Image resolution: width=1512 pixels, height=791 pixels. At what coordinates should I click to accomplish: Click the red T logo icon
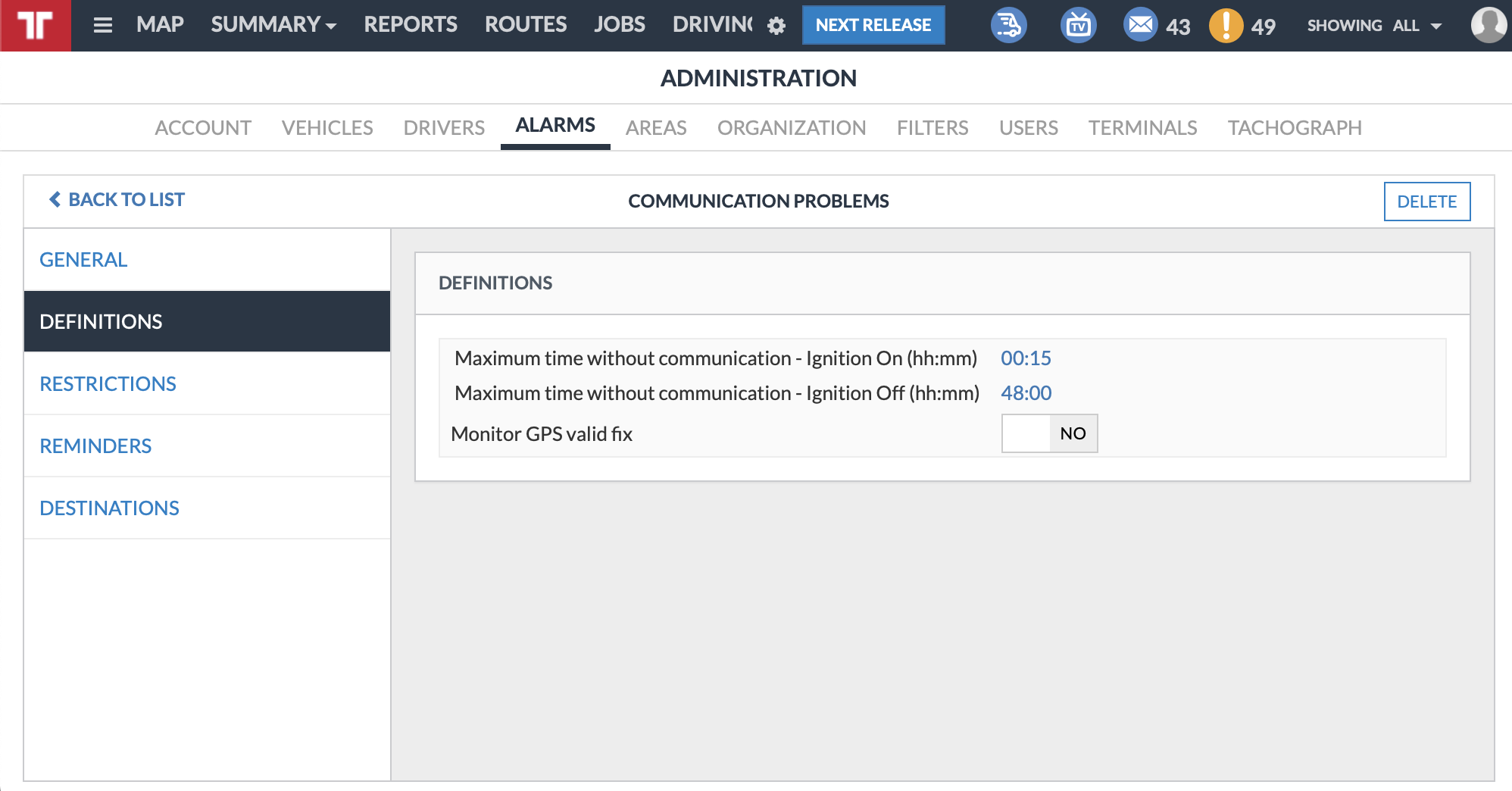click(36, 25)
